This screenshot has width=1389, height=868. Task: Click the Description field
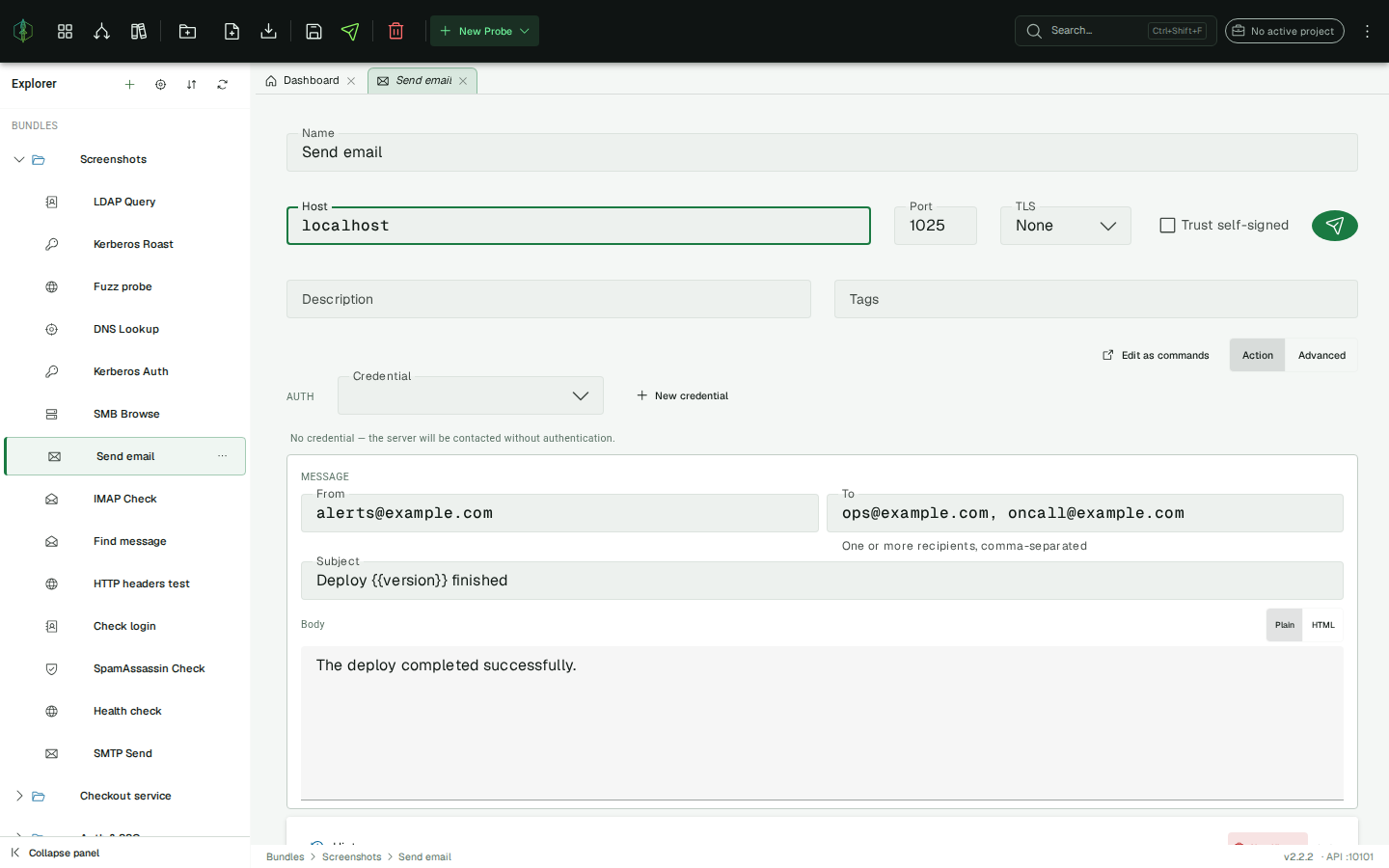coord(548,299)
